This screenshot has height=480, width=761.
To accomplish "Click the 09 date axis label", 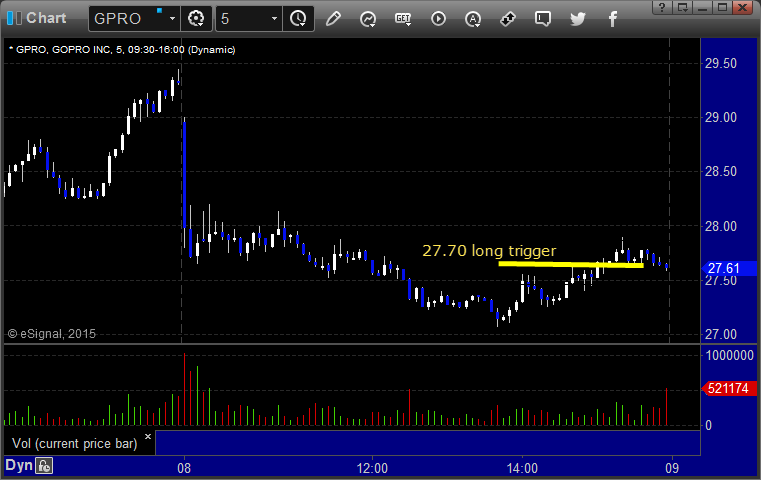I will 672,468.
